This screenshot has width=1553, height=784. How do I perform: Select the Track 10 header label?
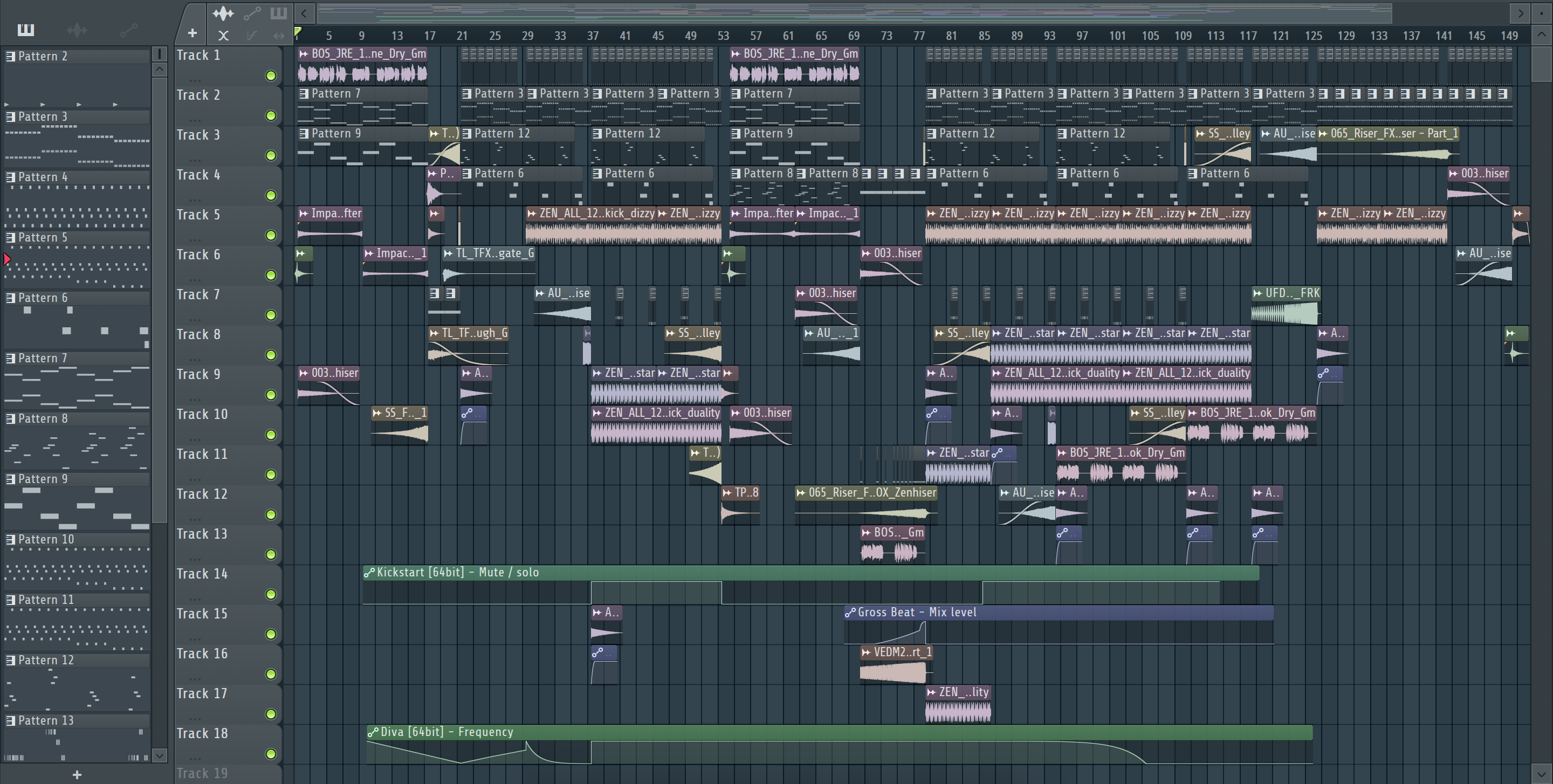[202, 415]
